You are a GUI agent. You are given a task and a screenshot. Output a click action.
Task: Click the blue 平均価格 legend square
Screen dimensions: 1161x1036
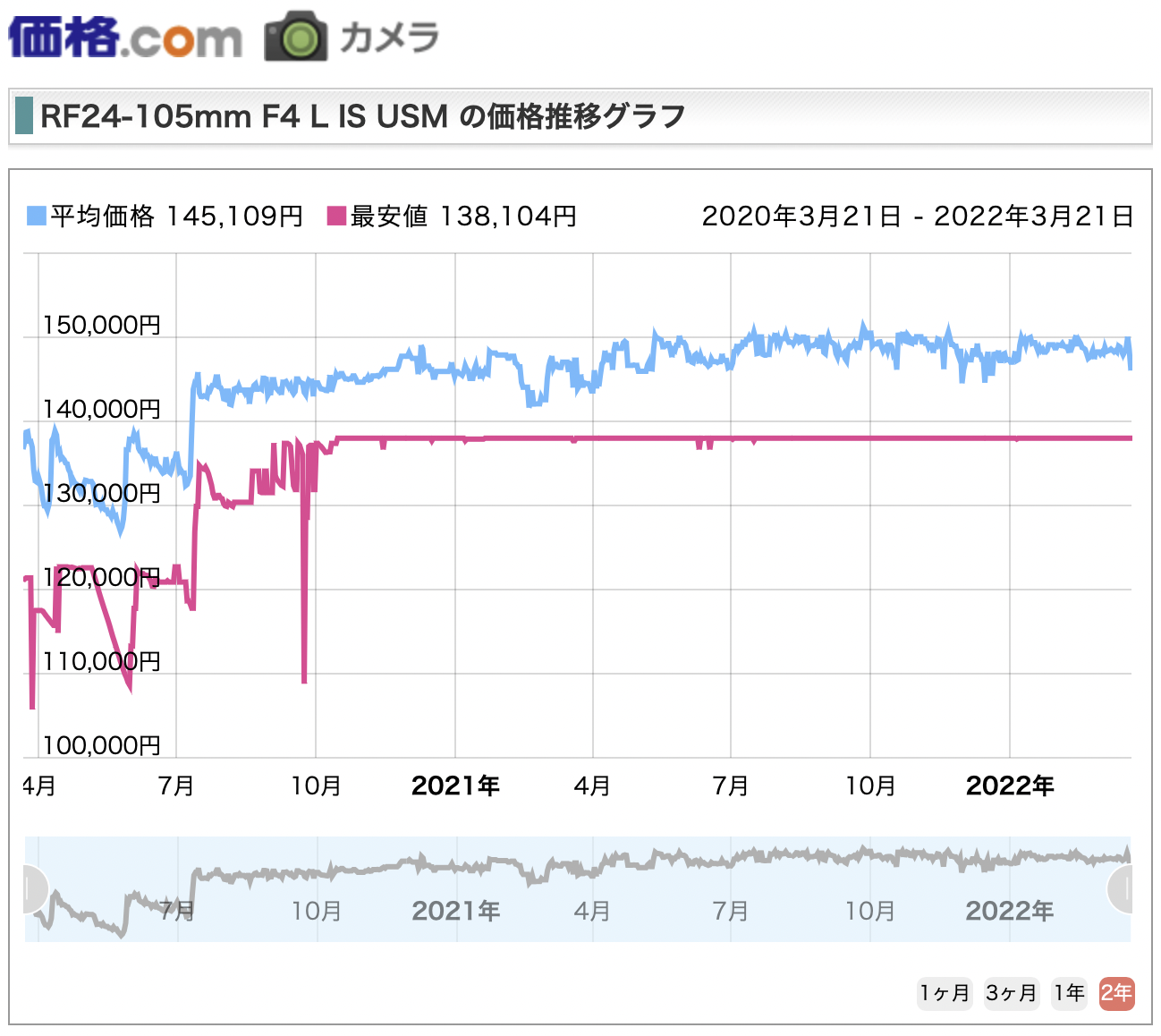pyautogui.click(x=36, y=216)
